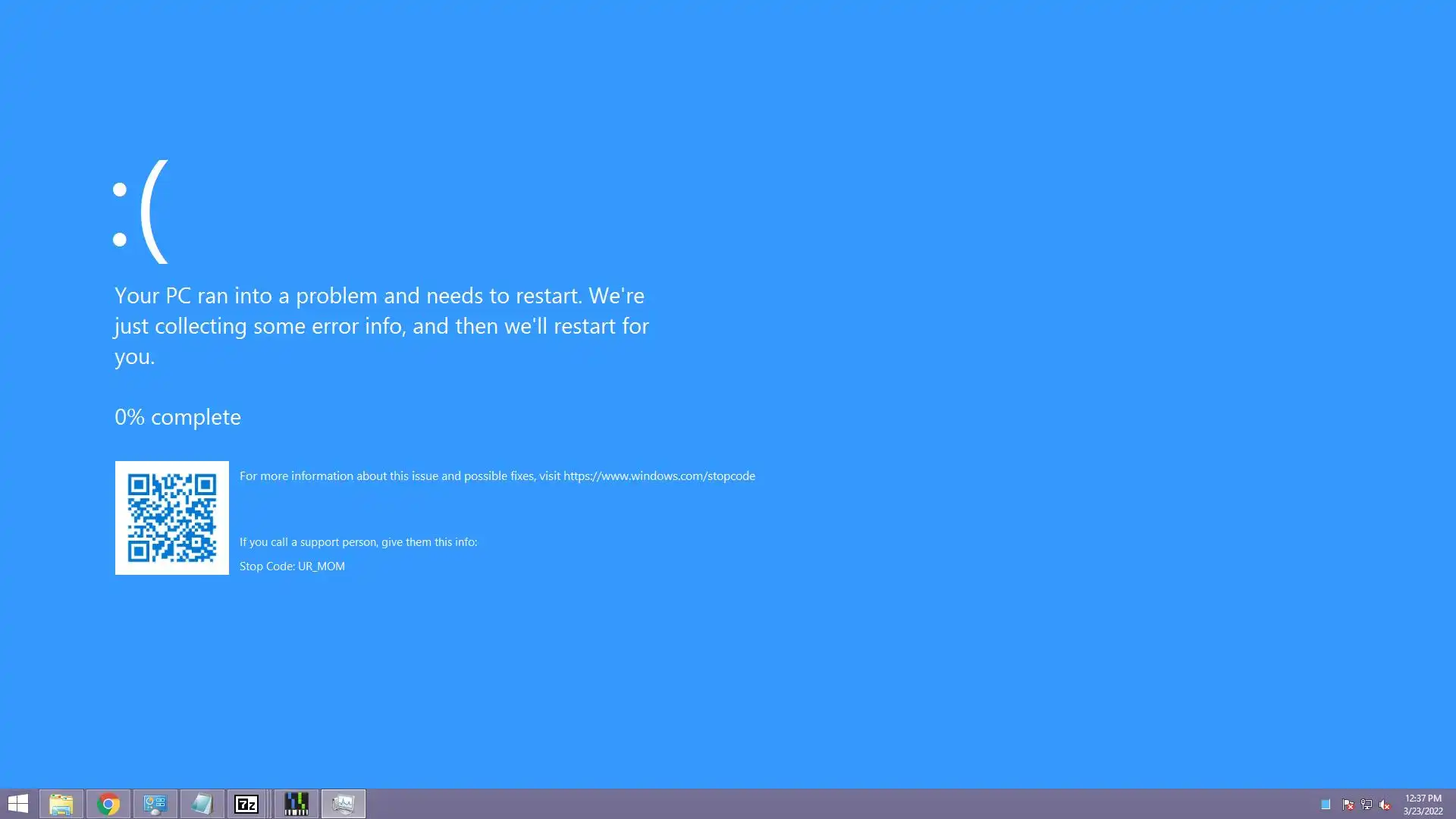Image resolution: width=1456 pixels, height=819 pixels.
Task: Click the muted speaker volume icon
Action: (1385, 805)
